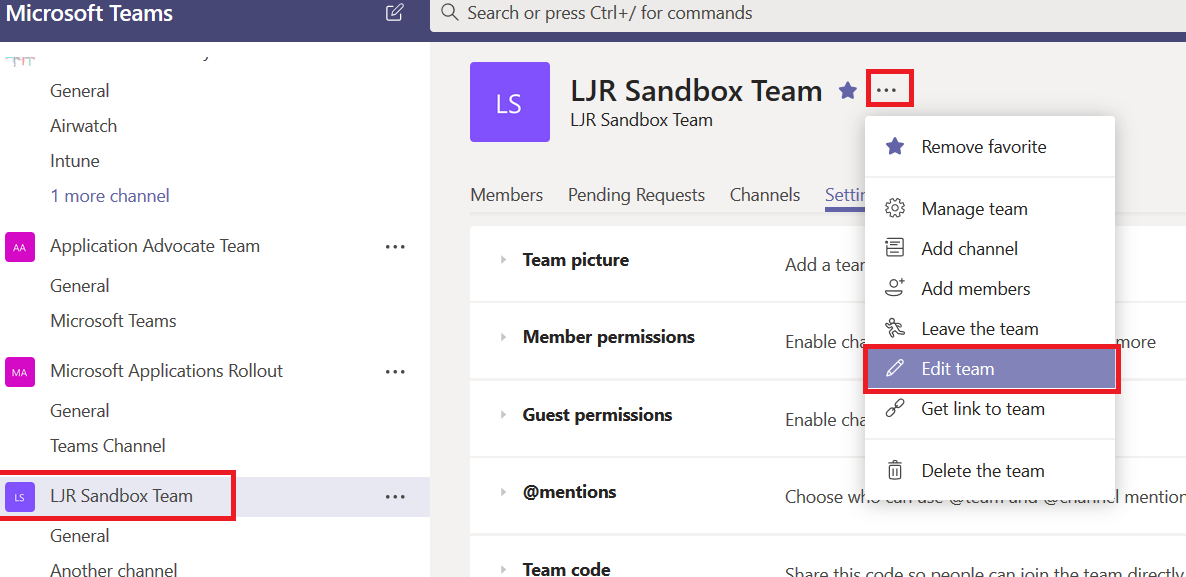This screenshot has width=1186, height=577.
Task: Open the Settings tab
Action: tap(845, 195)
